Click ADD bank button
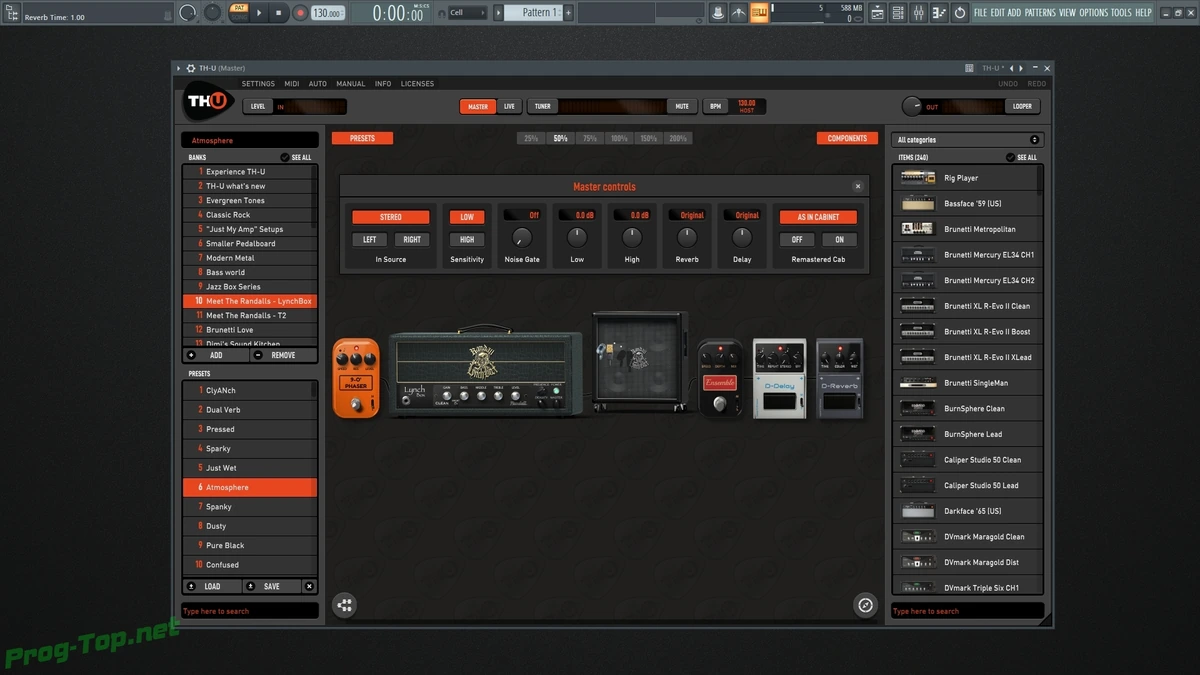The height and width of the screenshot is (675, 1200). pos(215,355)
